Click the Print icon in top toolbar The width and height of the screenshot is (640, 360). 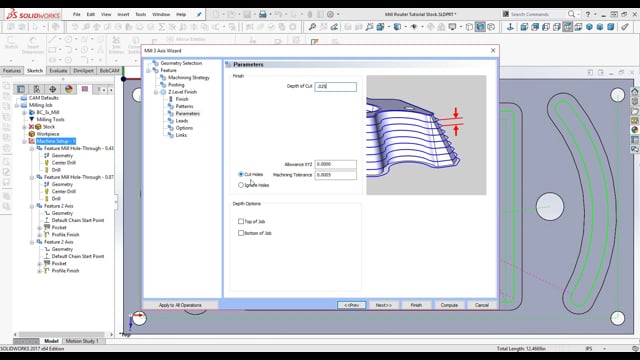point(262,14)
